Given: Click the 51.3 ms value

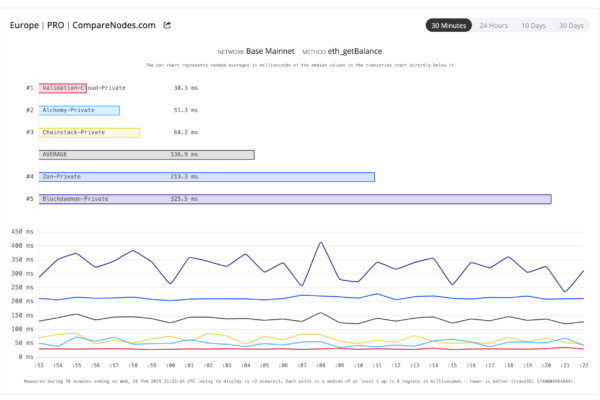Looking at the screenshot, I should [x=186, y=110].
